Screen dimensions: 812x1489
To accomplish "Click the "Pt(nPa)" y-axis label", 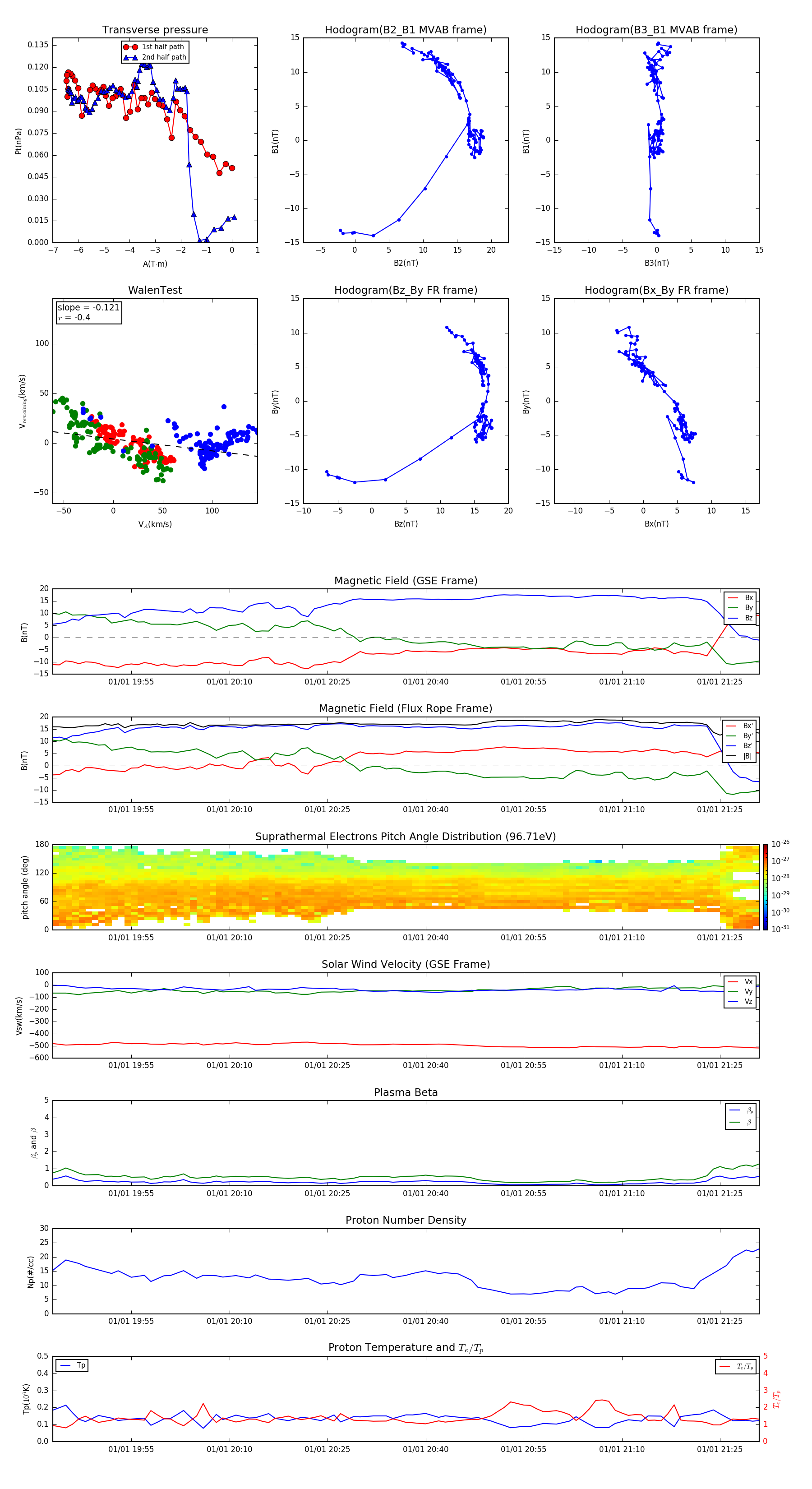I will point(18,141).
